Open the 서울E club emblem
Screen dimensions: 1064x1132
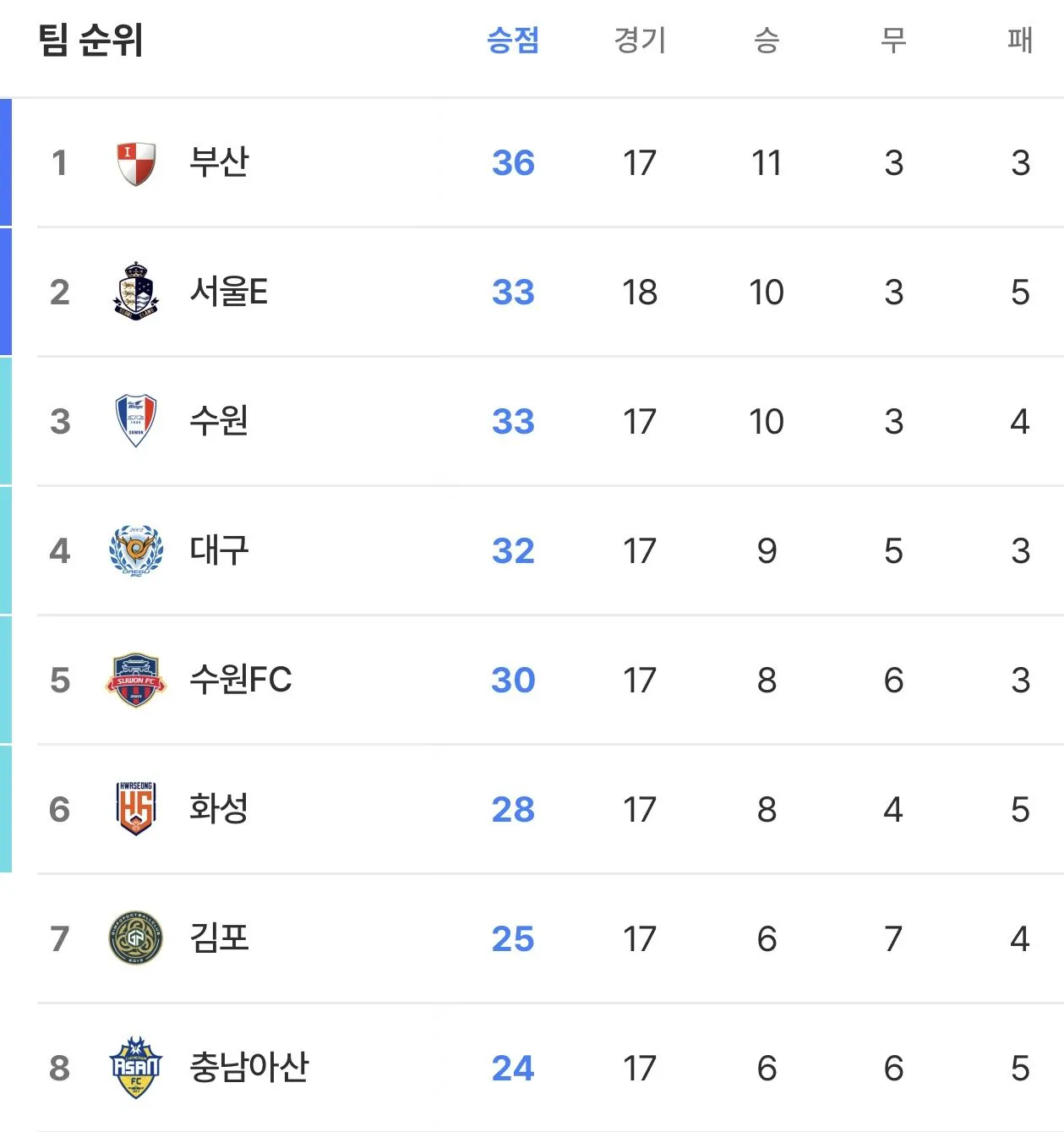point(135,292)
